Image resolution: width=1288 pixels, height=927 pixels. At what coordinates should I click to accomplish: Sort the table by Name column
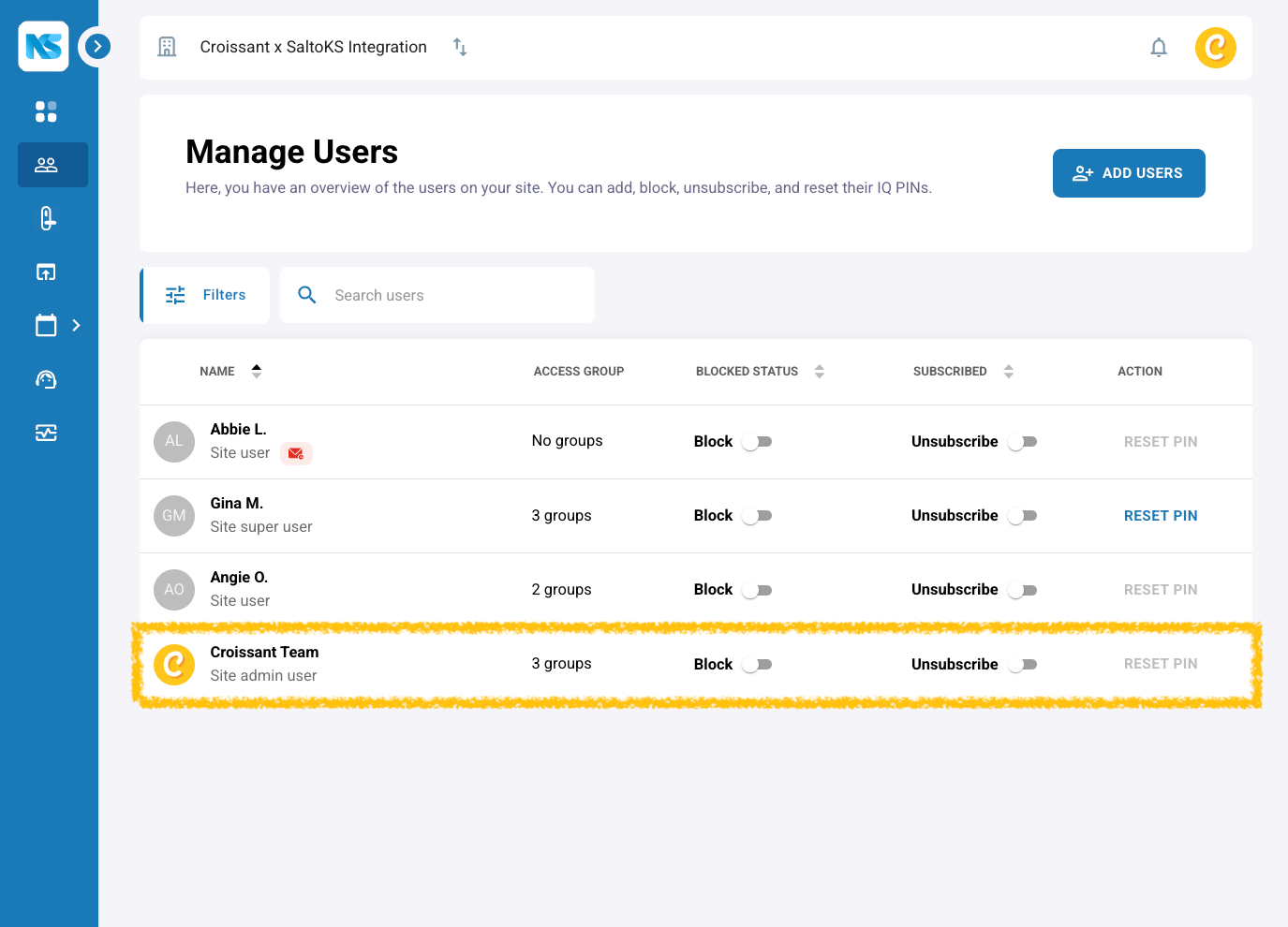coord(254,371)
